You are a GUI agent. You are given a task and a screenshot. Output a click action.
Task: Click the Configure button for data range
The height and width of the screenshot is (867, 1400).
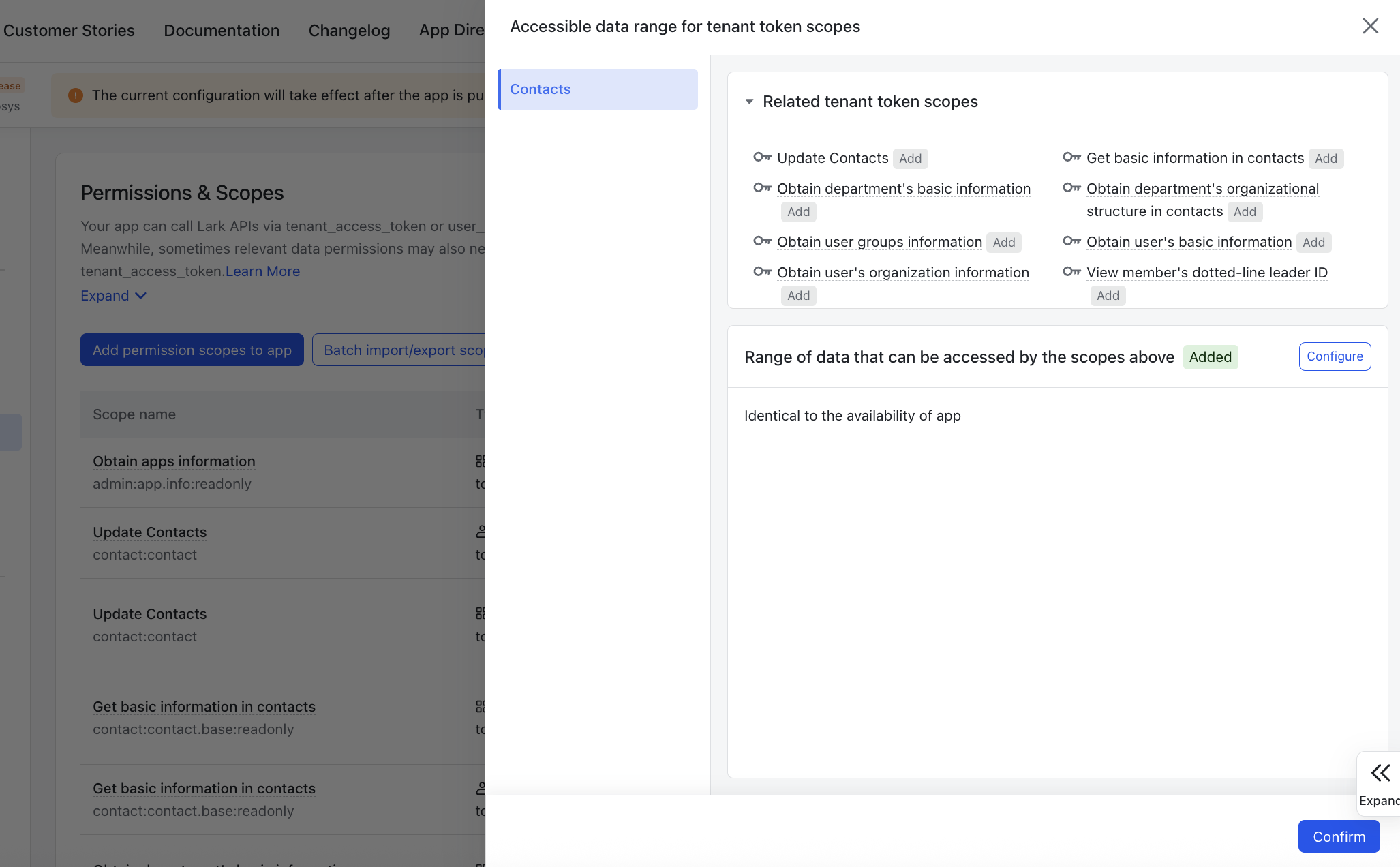1334,356
